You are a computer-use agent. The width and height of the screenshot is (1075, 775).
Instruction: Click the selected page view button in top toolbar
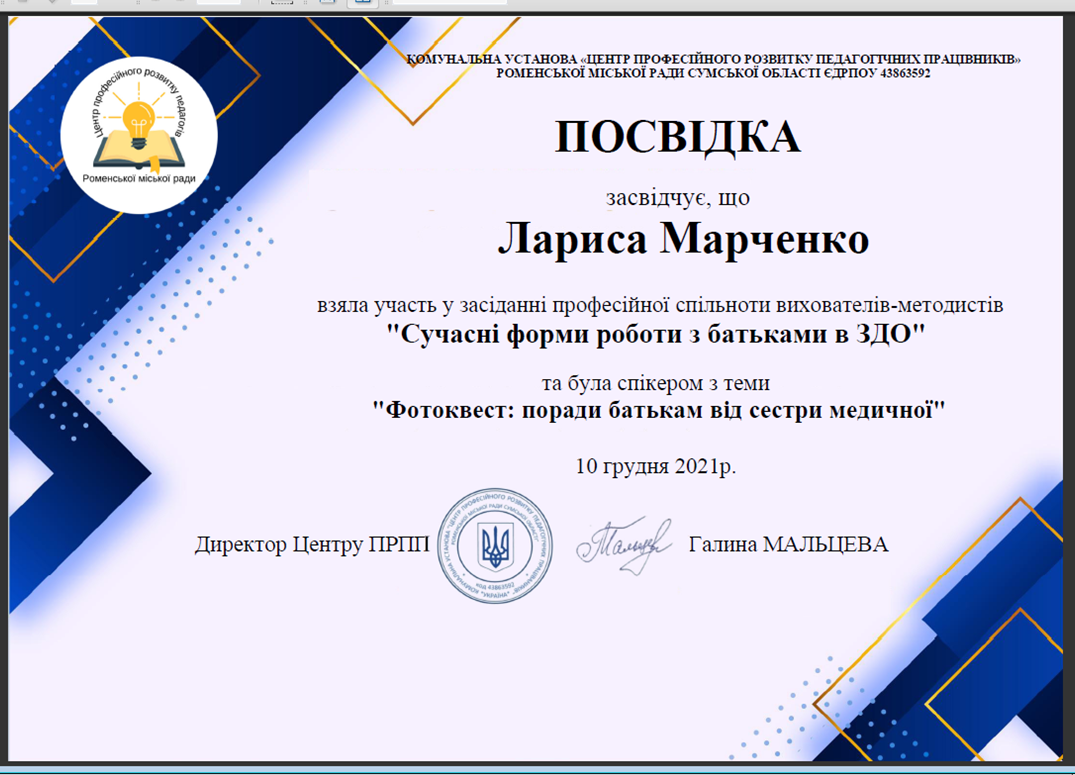point(362,2)
